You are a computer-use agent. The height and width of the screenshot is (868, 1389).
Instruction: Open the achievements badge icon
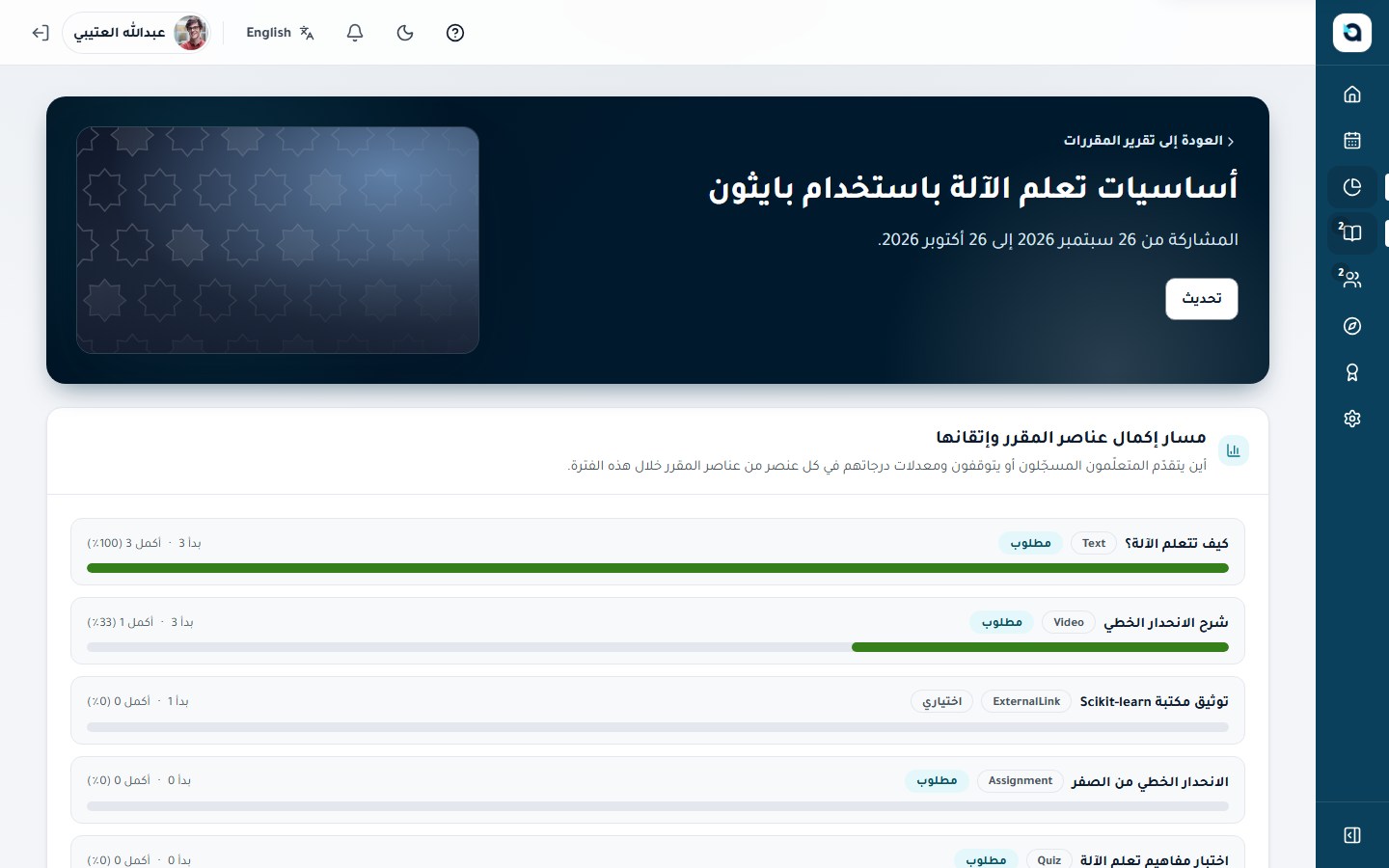pyautogui.click(x=1352, y=372)
